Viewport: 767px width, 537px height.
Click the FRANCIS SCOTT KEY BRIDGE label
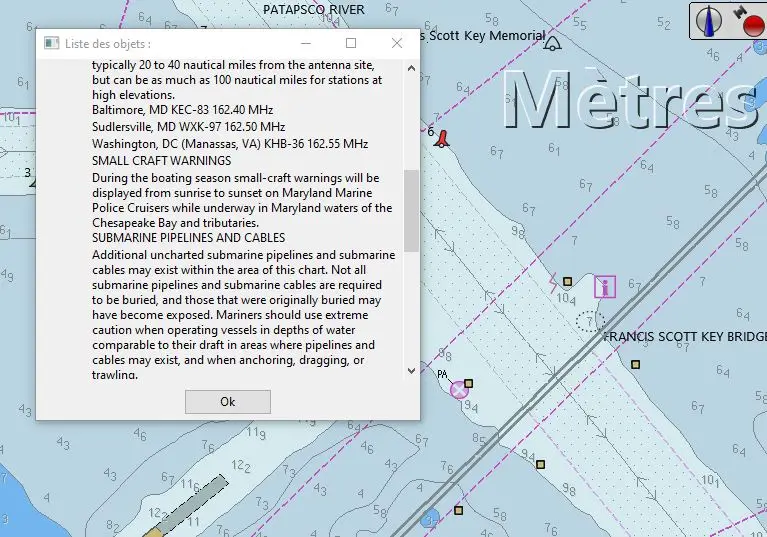685,336
